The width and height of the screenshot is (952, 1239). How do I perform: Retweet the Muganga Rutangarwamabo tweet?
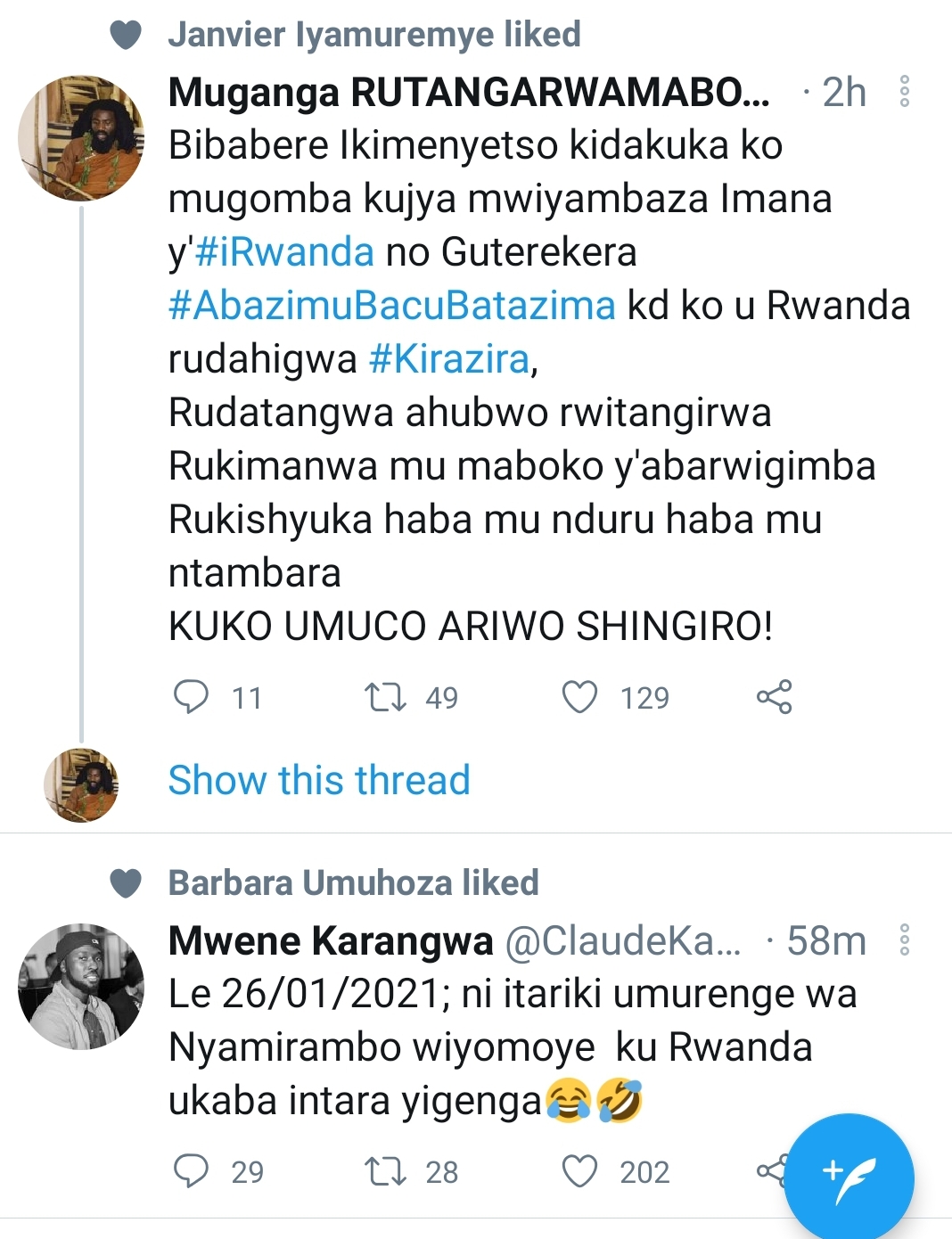[385, 697]
